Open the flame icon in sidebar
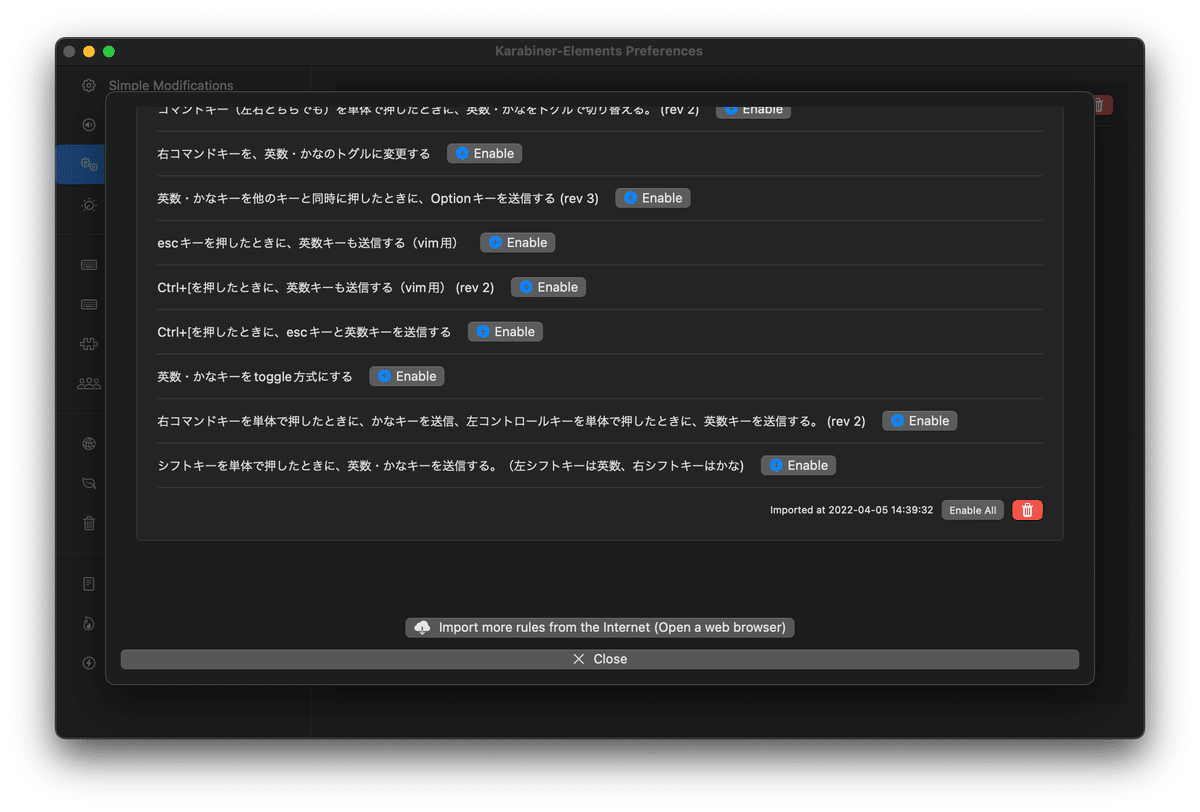The width and height of the screenshot is (1200, 812). coord(89,623)
